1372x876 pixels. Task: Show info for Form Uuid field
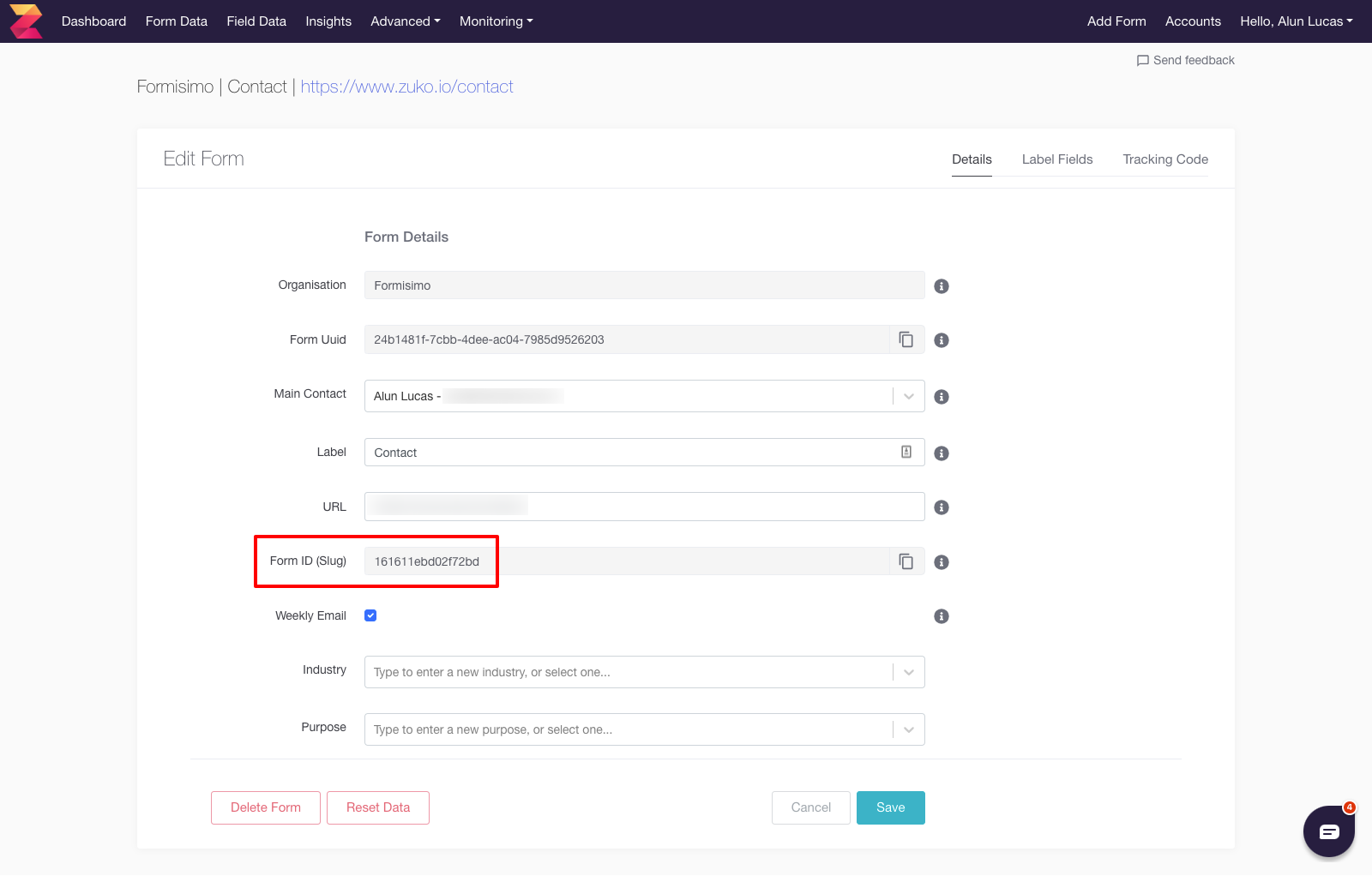click(x=942, y=340)
